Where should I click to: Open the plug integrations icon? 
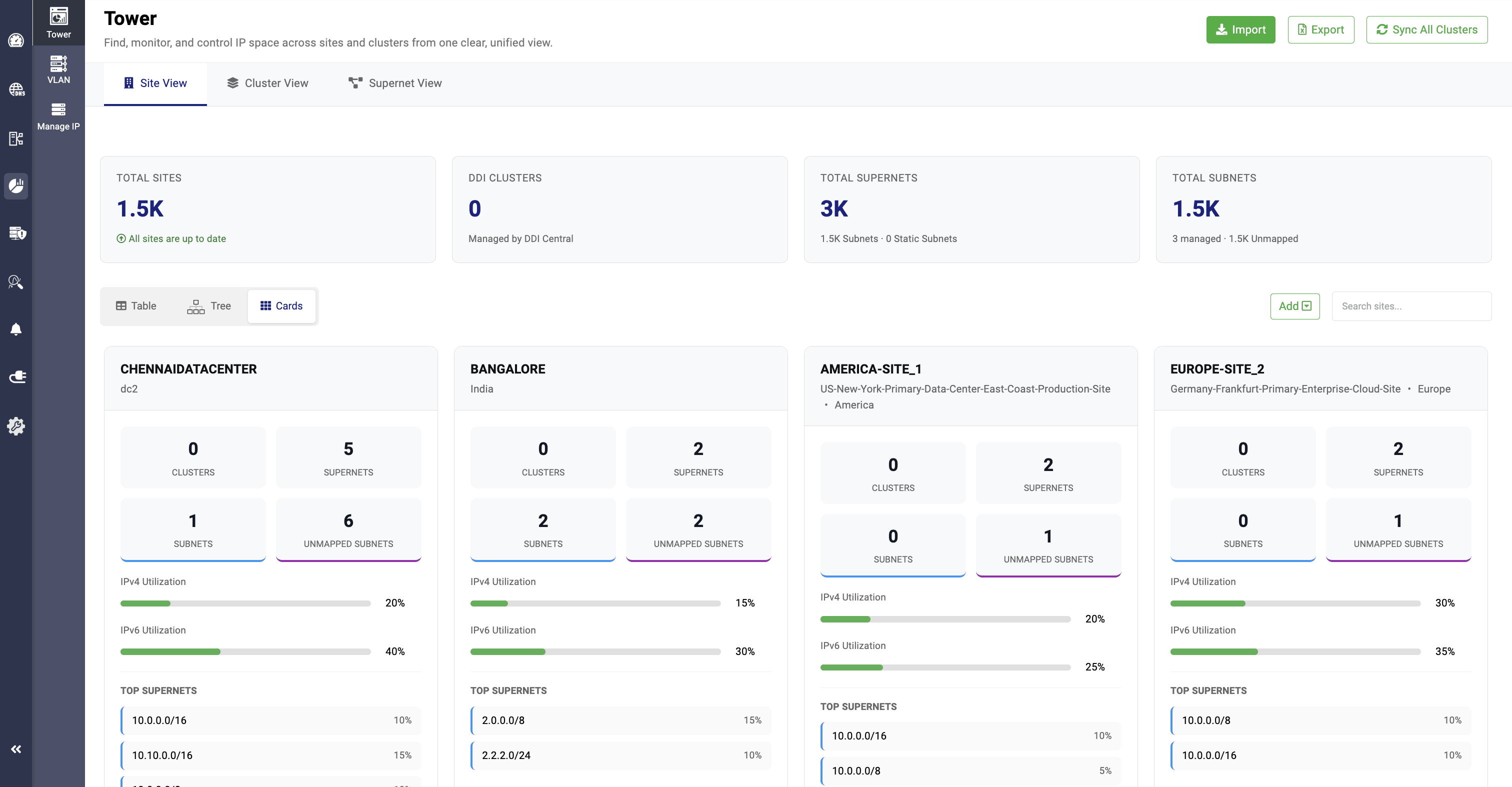tap(16, 377)
